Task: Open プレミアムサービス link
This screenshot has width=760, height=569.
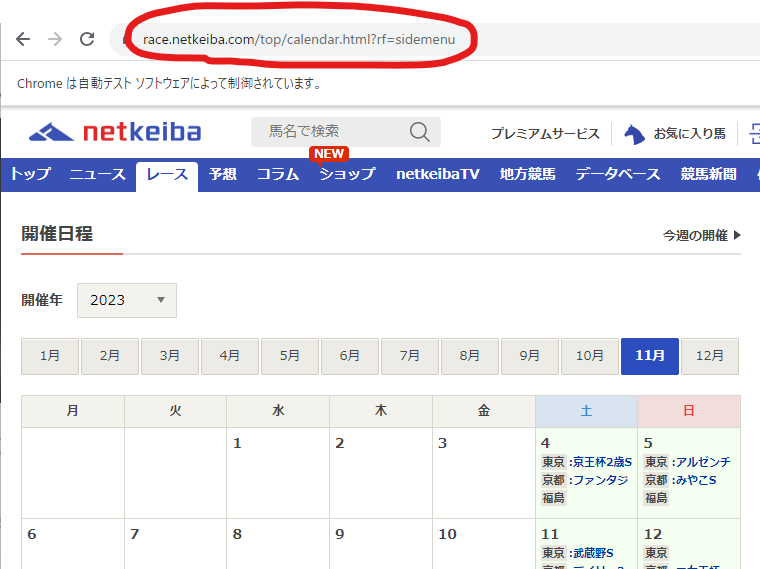Action: (545, 133)
